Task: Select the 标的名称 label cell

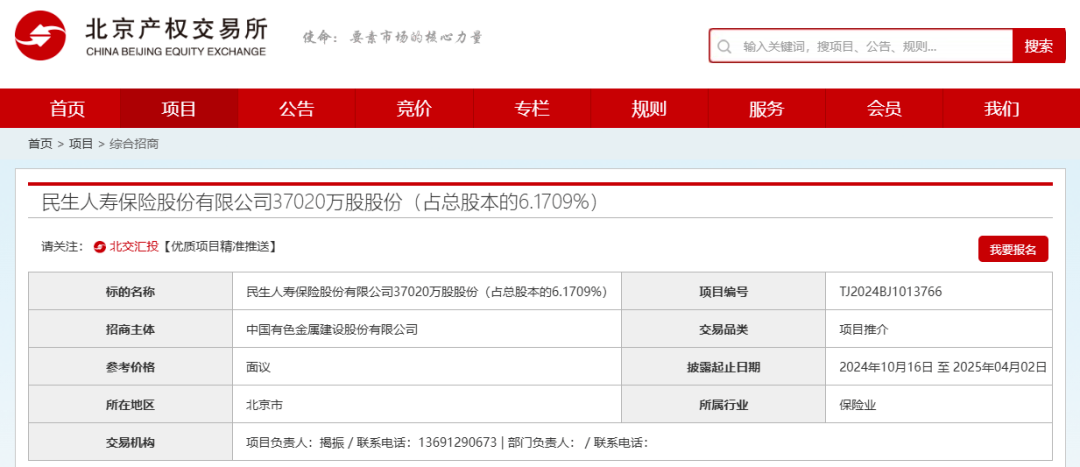Action: pos(130,291)
